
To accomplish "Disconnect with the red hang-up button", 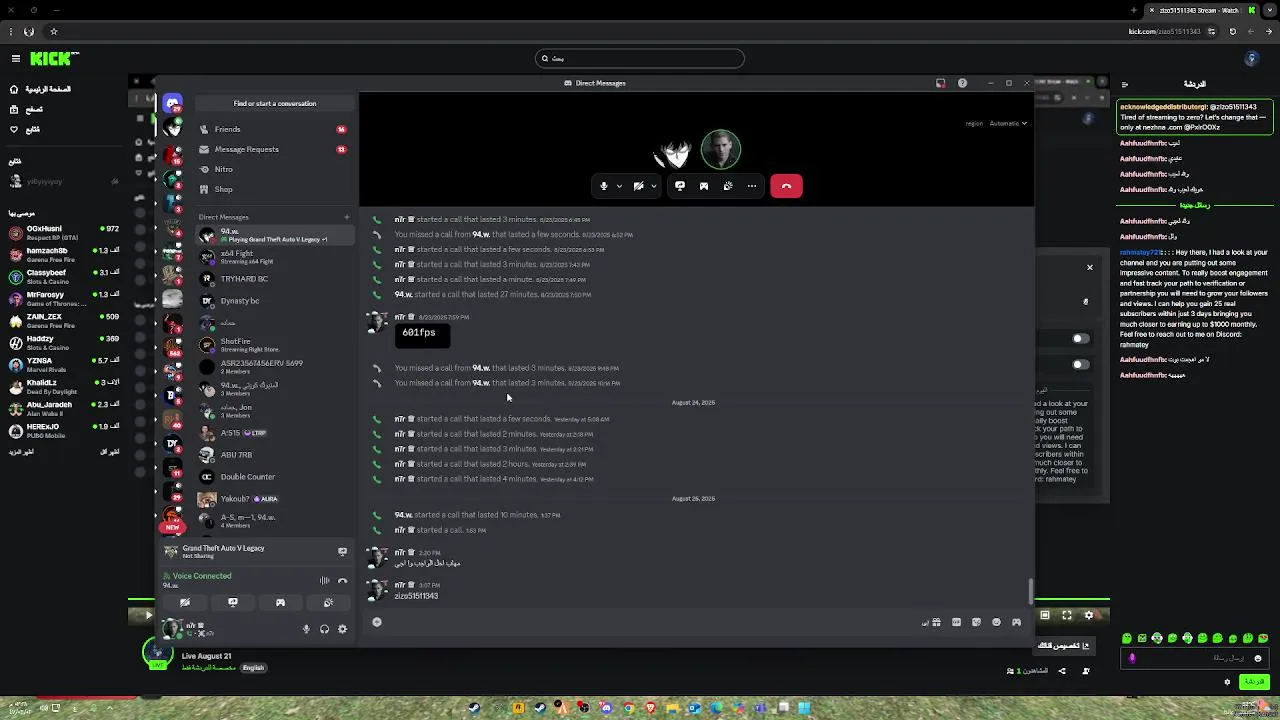I will click(x=786, y=186).
